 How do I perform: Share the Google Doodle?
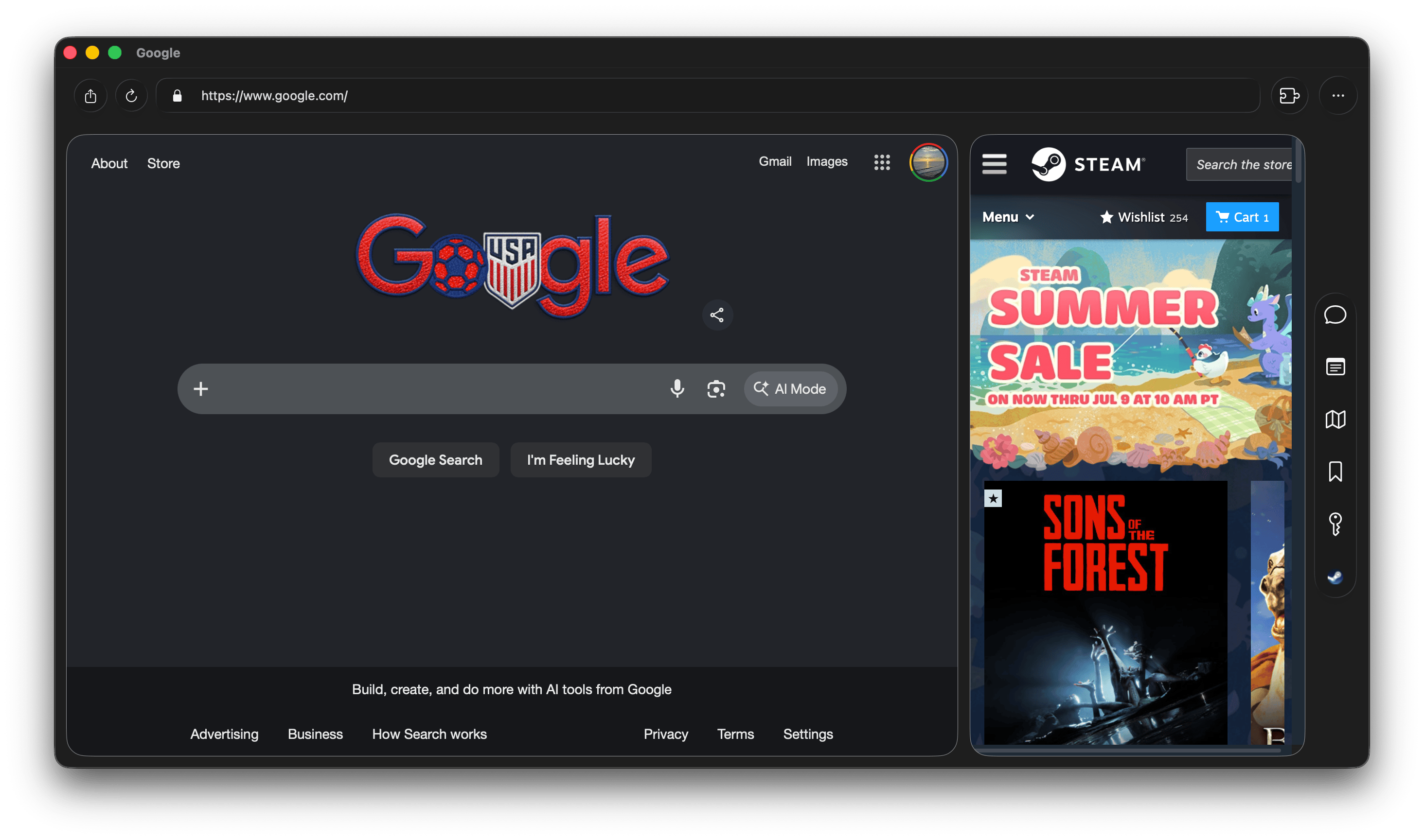coord(717,315)
